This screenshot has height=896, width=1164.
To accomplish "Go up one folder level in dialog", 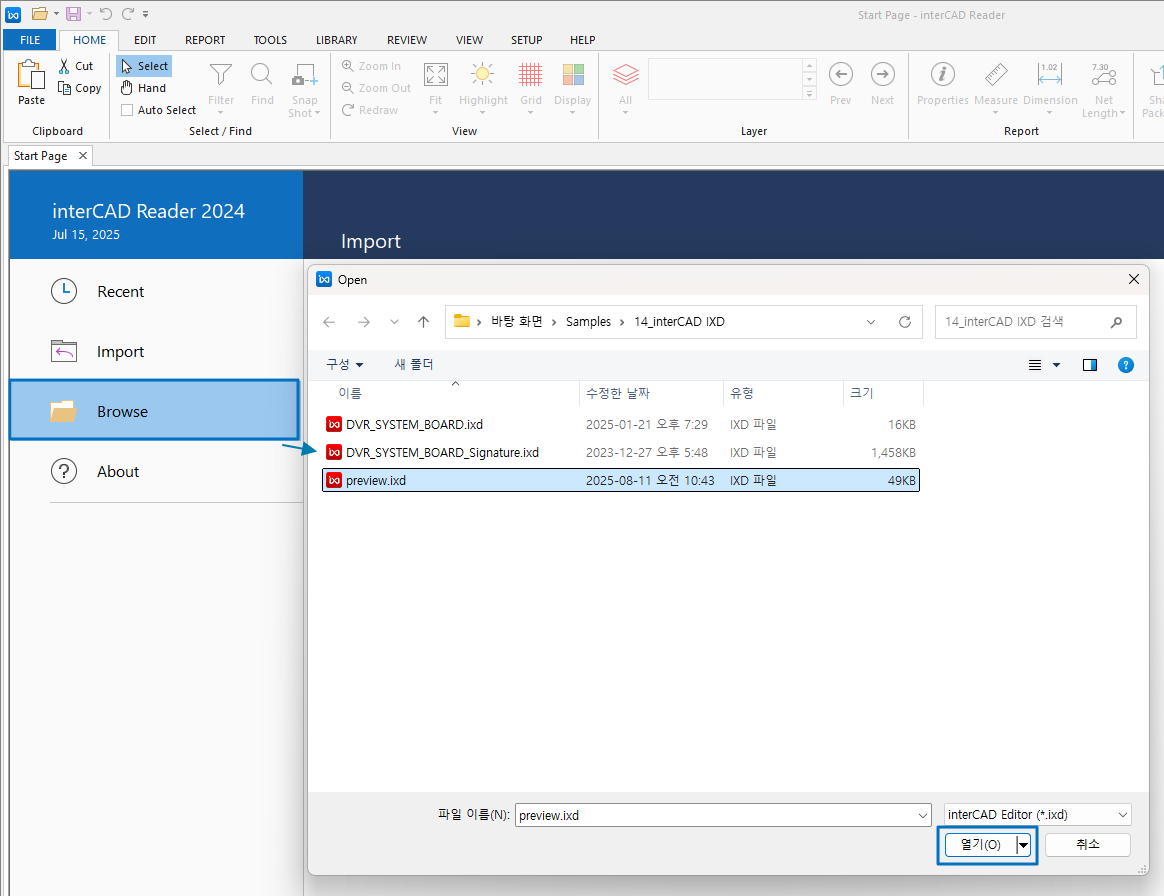I will [423, 321].
